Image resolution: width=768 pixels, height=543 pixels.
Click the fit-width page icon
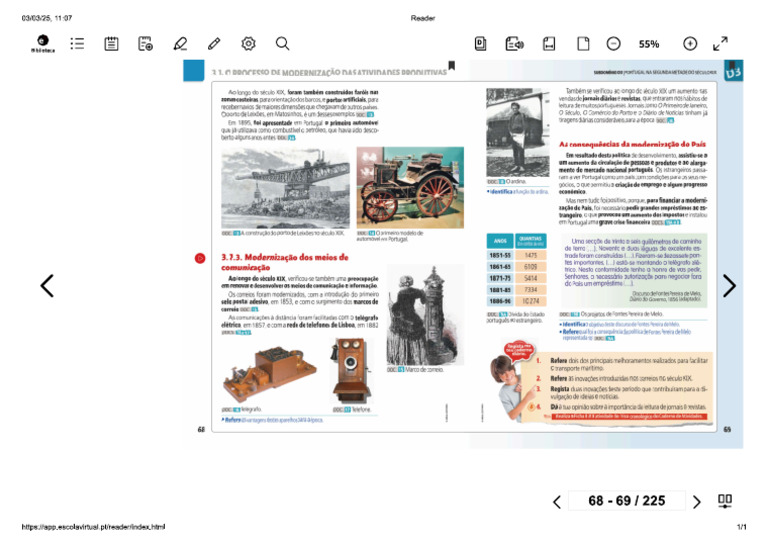tap(549, 44)
